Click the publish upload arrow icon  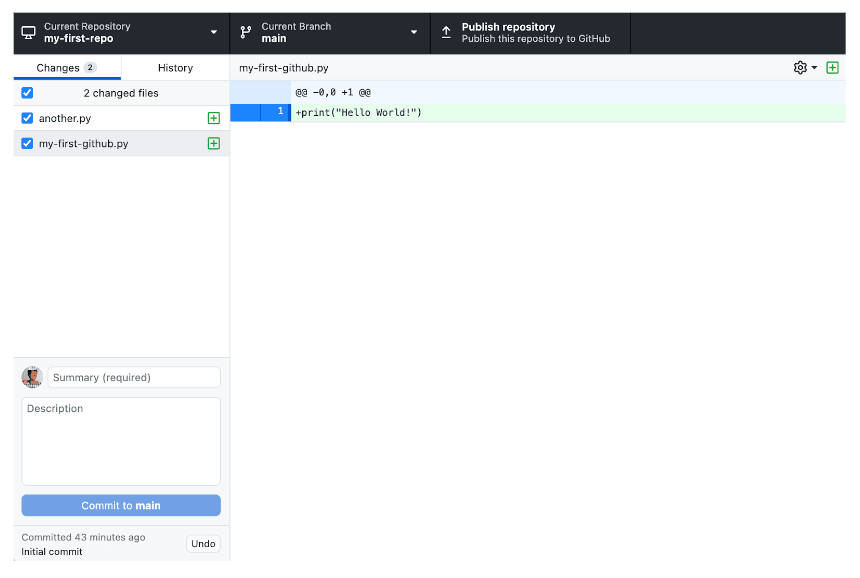click(446, 33)
